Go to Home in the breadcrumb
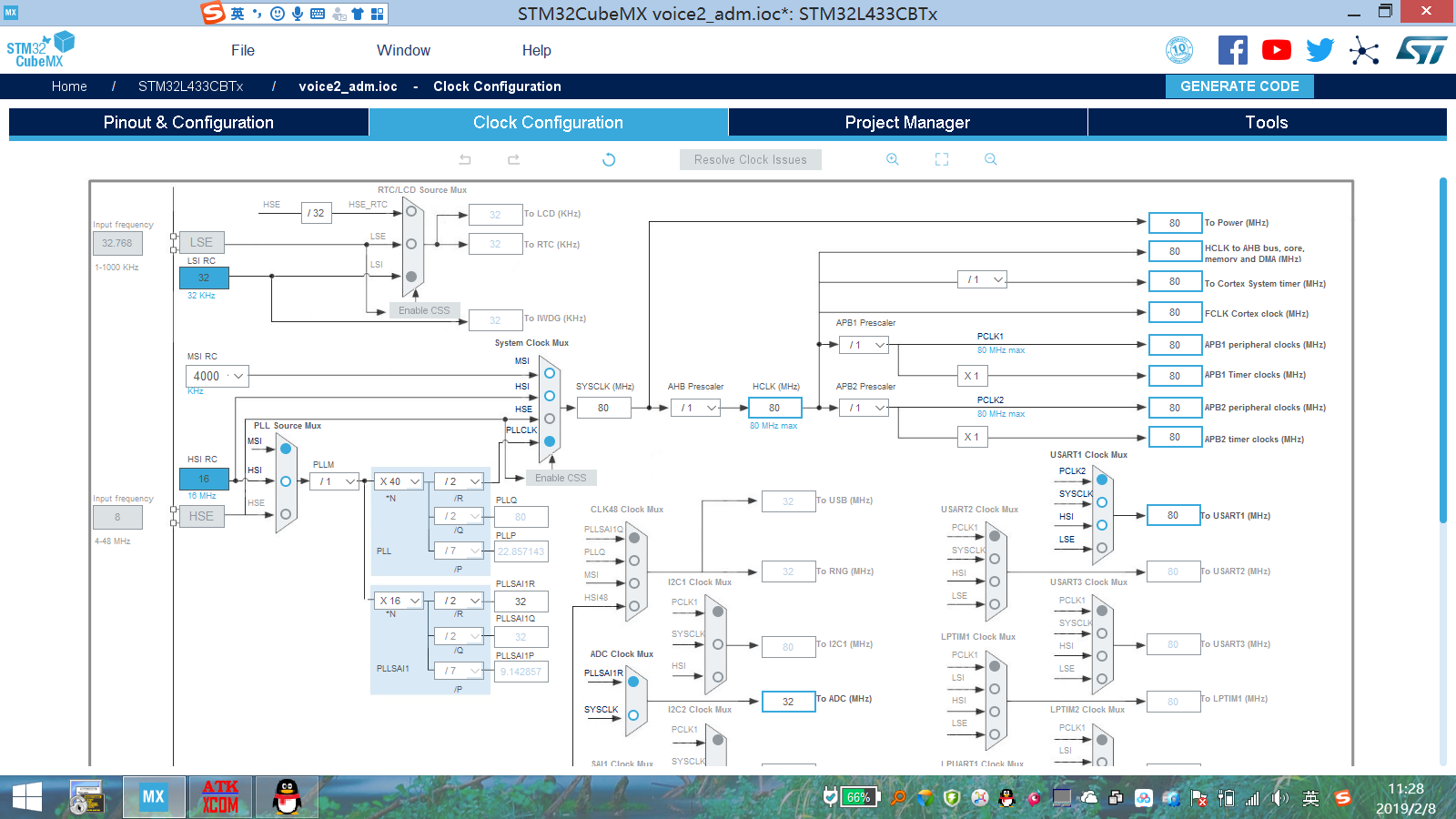 coord(69,86)
